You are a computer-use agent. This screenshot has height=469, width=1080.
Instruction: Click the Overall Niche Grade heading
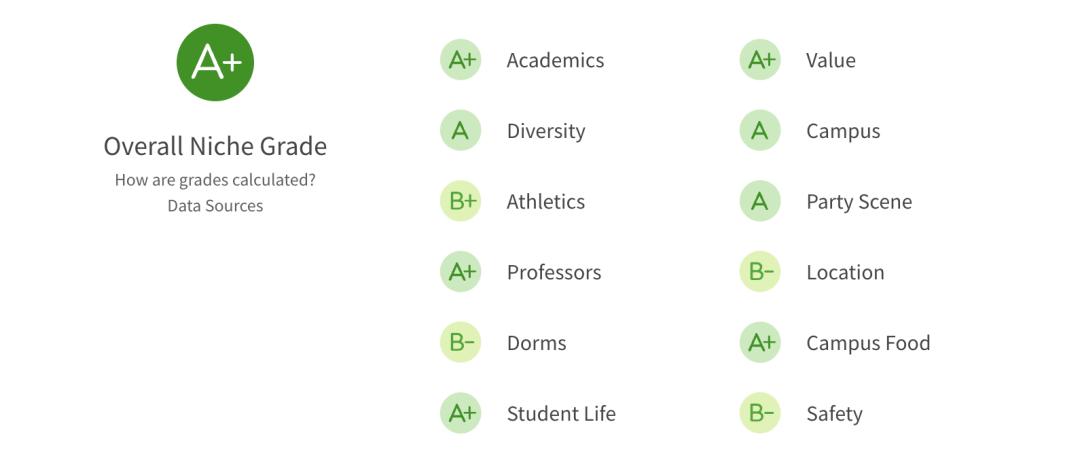point(215,146)
